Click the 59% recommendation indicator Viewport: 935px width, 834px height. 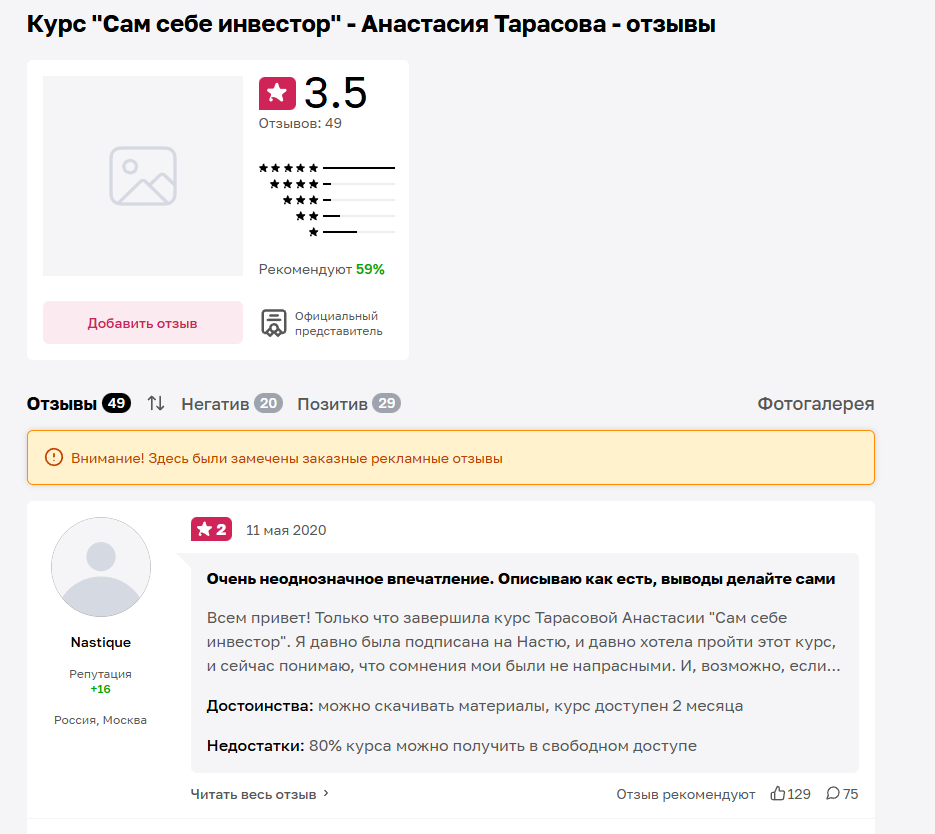[x=370, y=268]
